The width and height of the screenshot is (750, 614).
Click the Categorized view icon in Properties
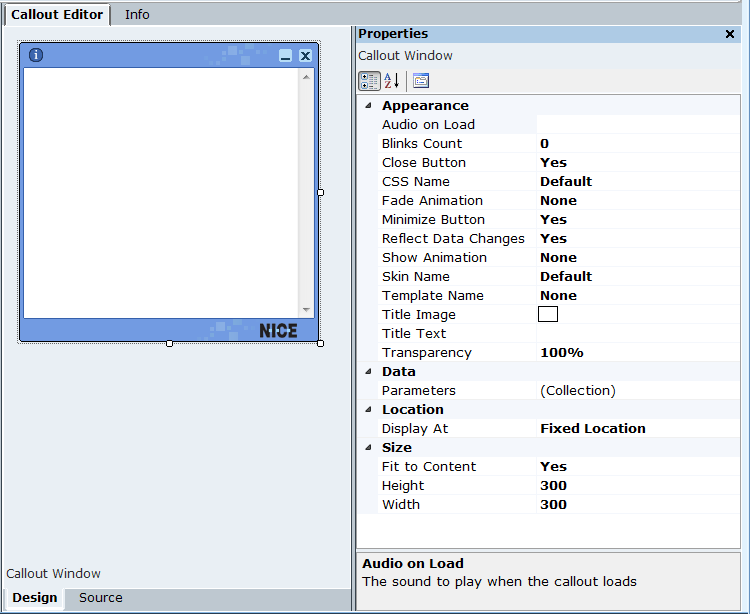(369, 81)
